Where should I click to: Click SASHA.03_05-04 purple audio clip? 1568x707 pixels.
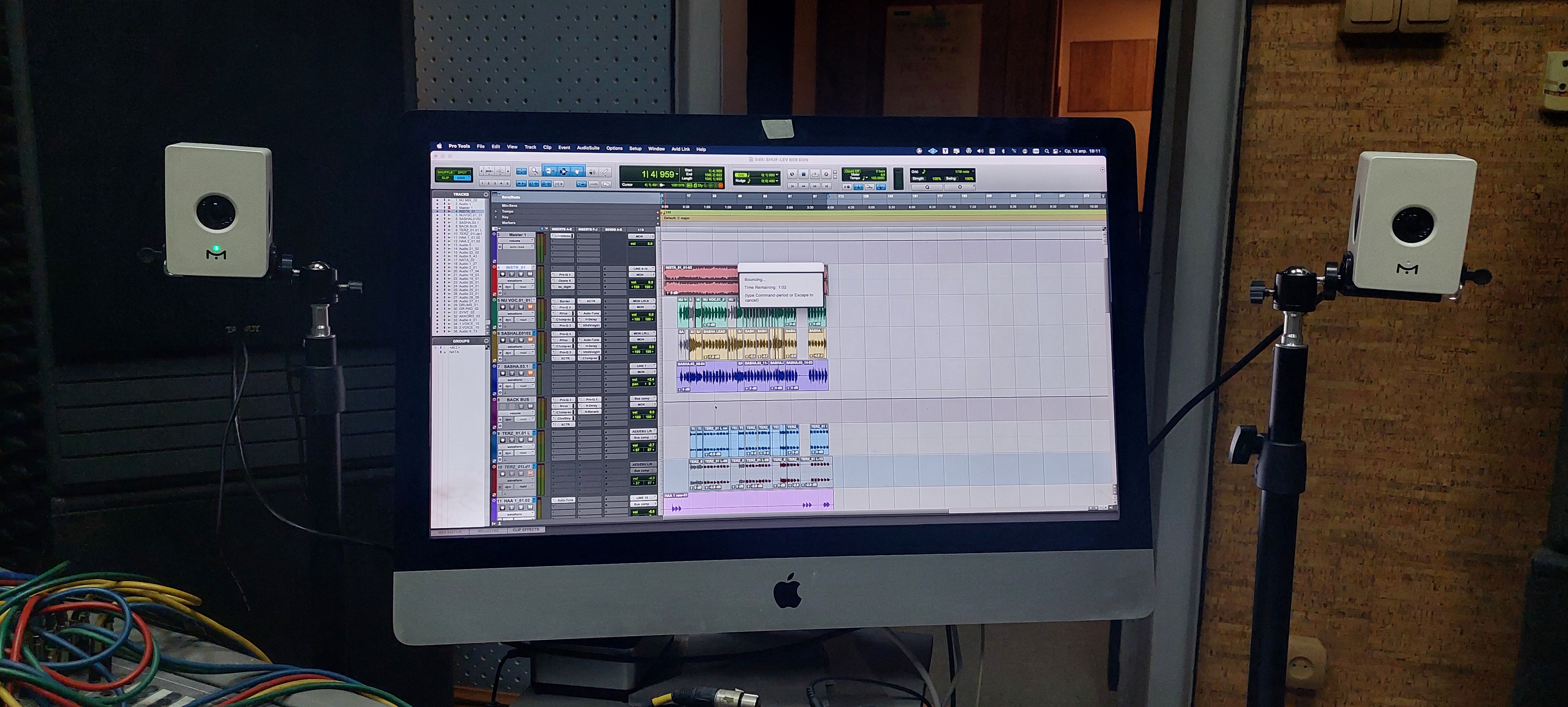click(706, 375)
